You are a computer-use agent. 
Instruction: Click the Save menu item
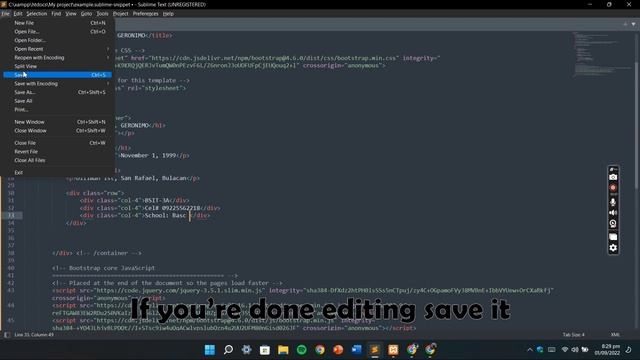(x=57, y=75)
